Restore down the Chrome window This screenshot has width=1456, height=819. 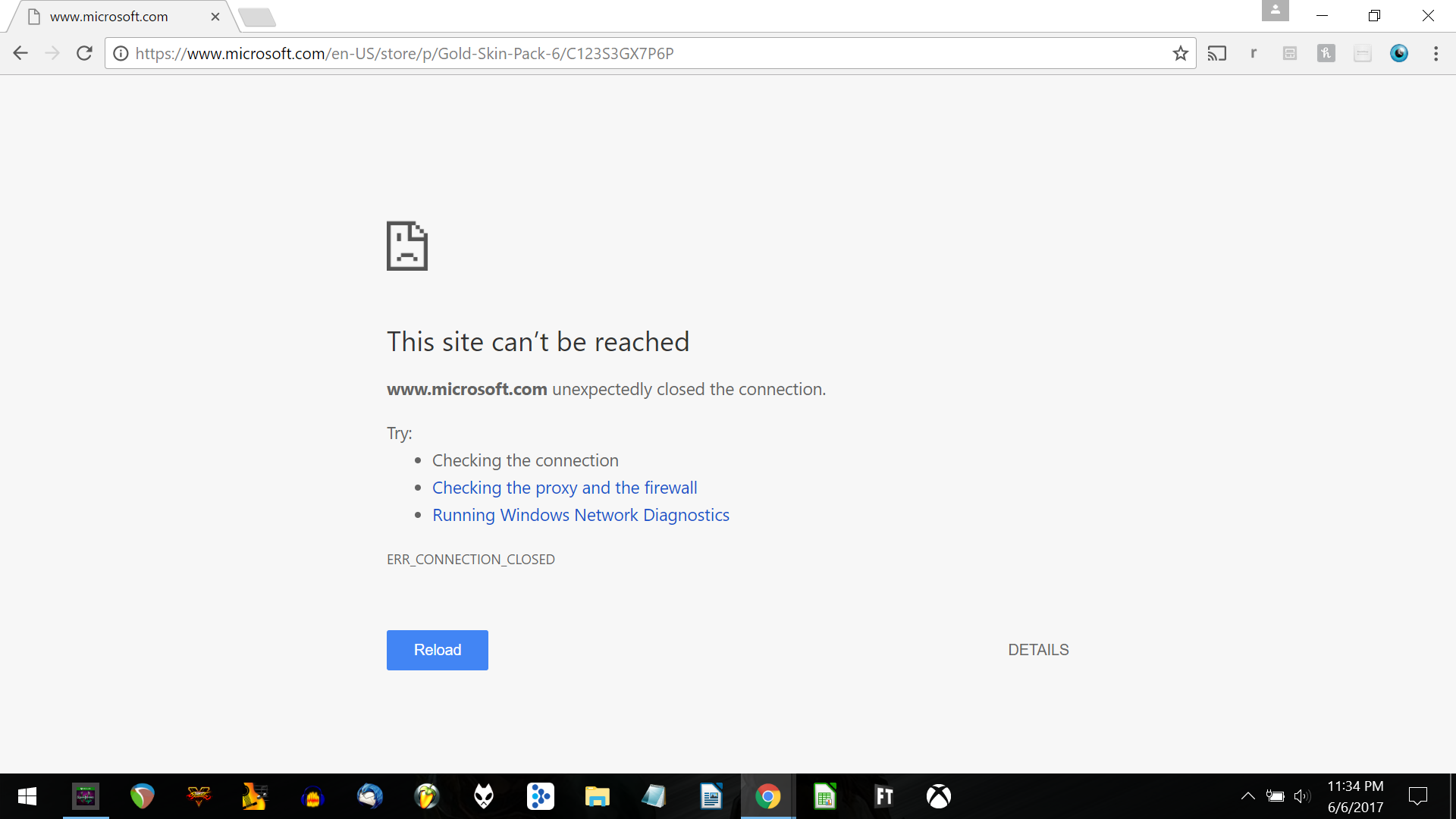(x=1374, y=15)
